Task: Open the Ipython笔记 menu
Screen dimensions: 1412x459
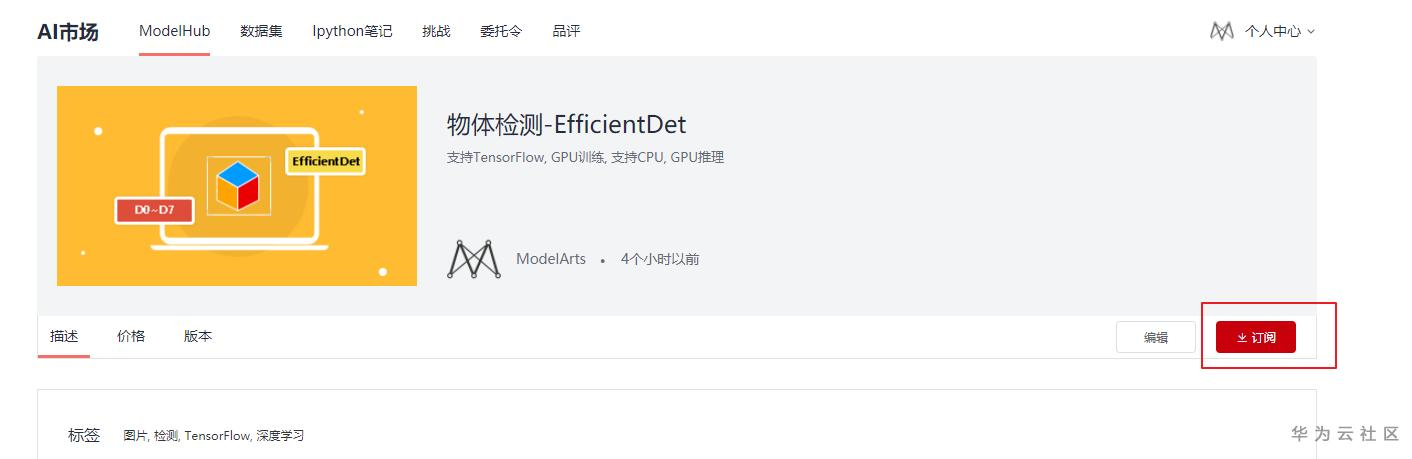Action: tap(352, 31)
